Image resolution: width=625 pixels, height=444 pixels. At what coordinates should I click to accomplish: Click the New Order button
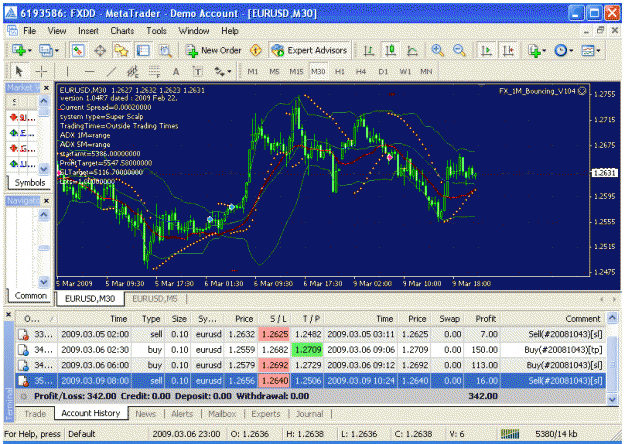click(x=214, y=51)
